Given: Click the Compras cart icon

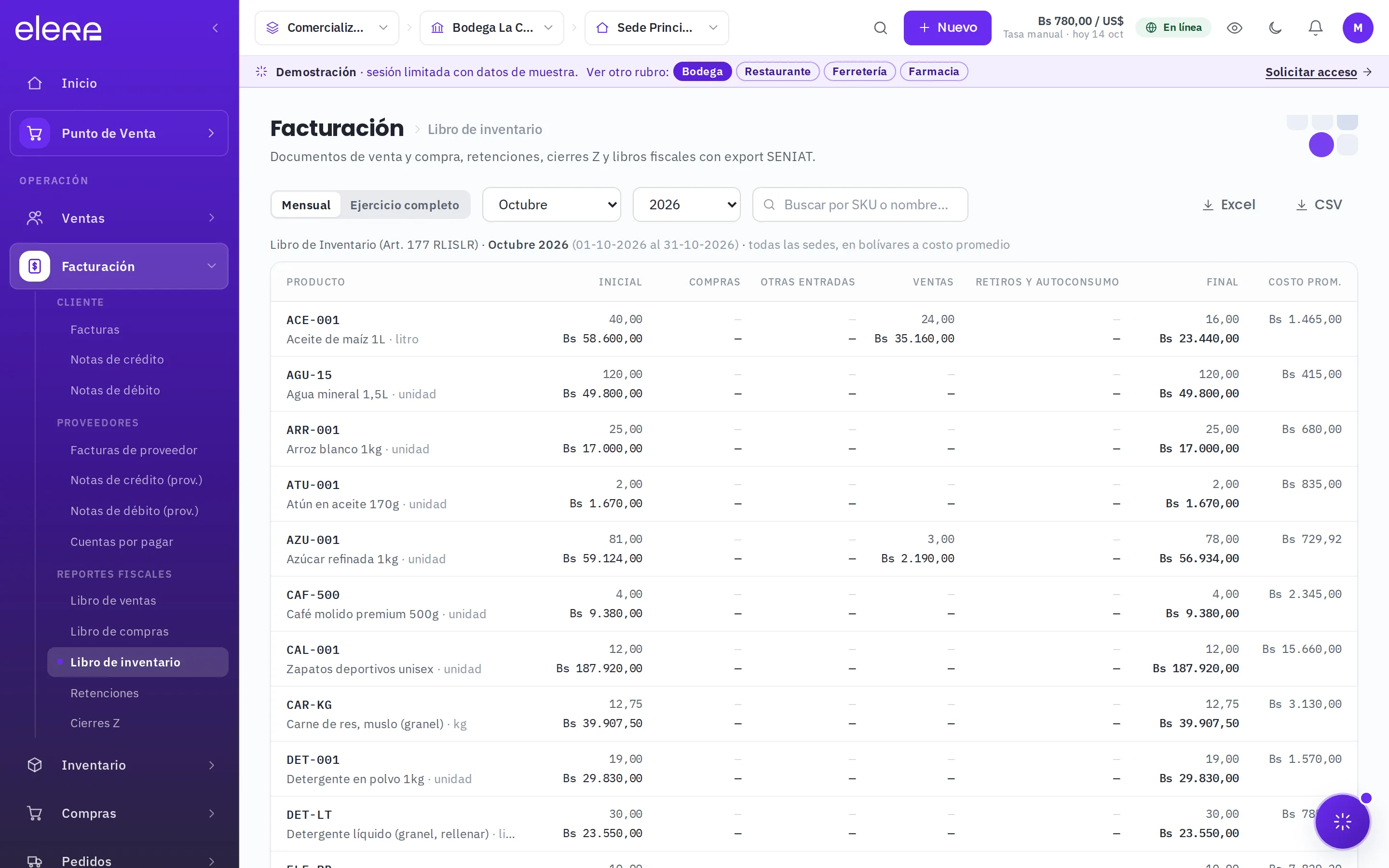Looking at the screenshot, I should (x=35, y=814).
